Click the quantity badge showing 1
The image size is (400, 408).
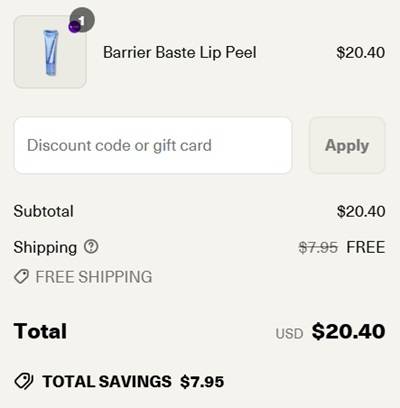click(84, 20)
